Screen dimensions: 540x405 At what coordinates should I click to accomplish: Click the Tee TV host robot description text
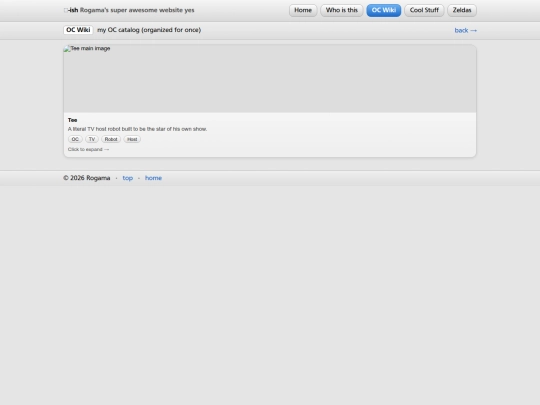tap(137, 129)
